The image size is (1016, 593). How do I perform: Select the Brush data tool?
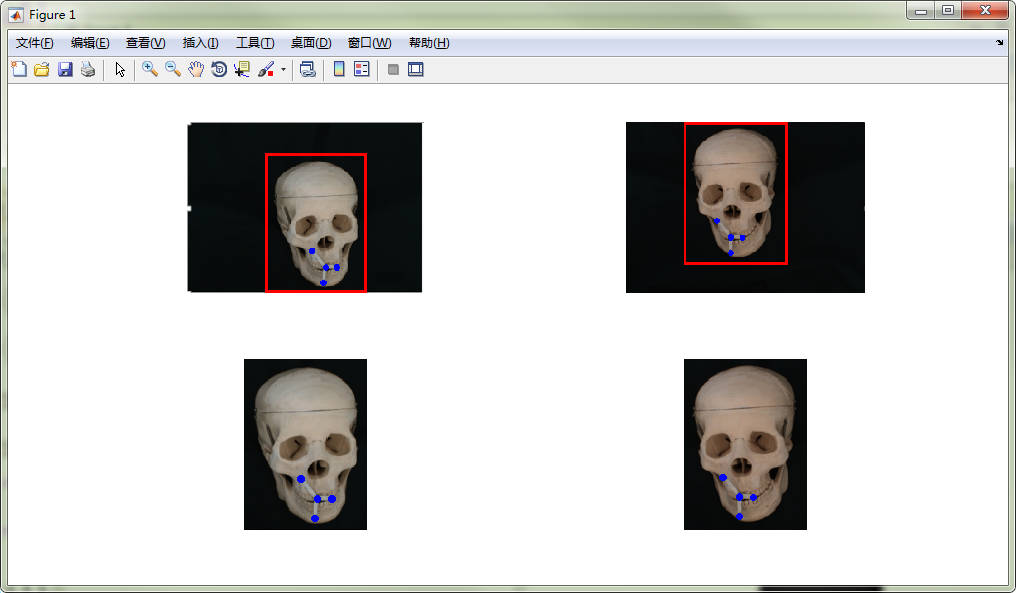[x=266, y=69]
